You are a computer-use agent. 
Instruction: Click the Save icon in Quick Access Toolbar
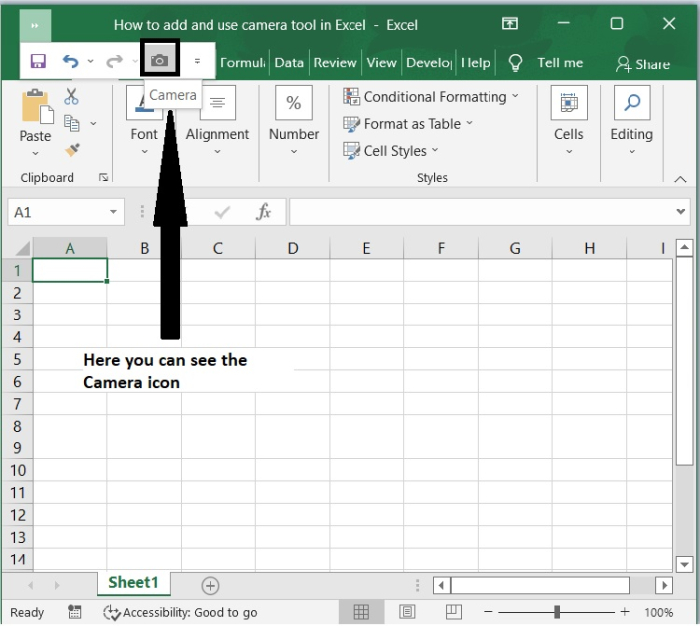point(38,61)
